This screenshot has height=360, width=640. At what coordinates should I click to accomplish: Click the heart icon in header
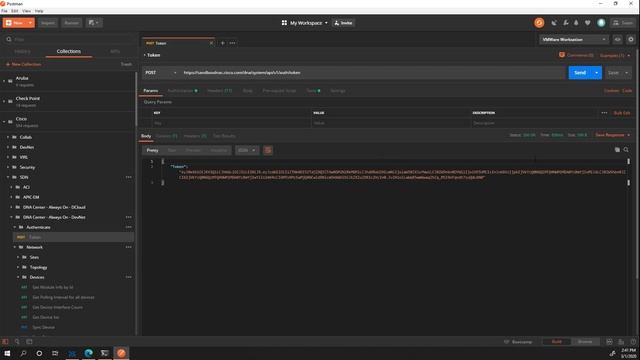click(x=588, y=23)
